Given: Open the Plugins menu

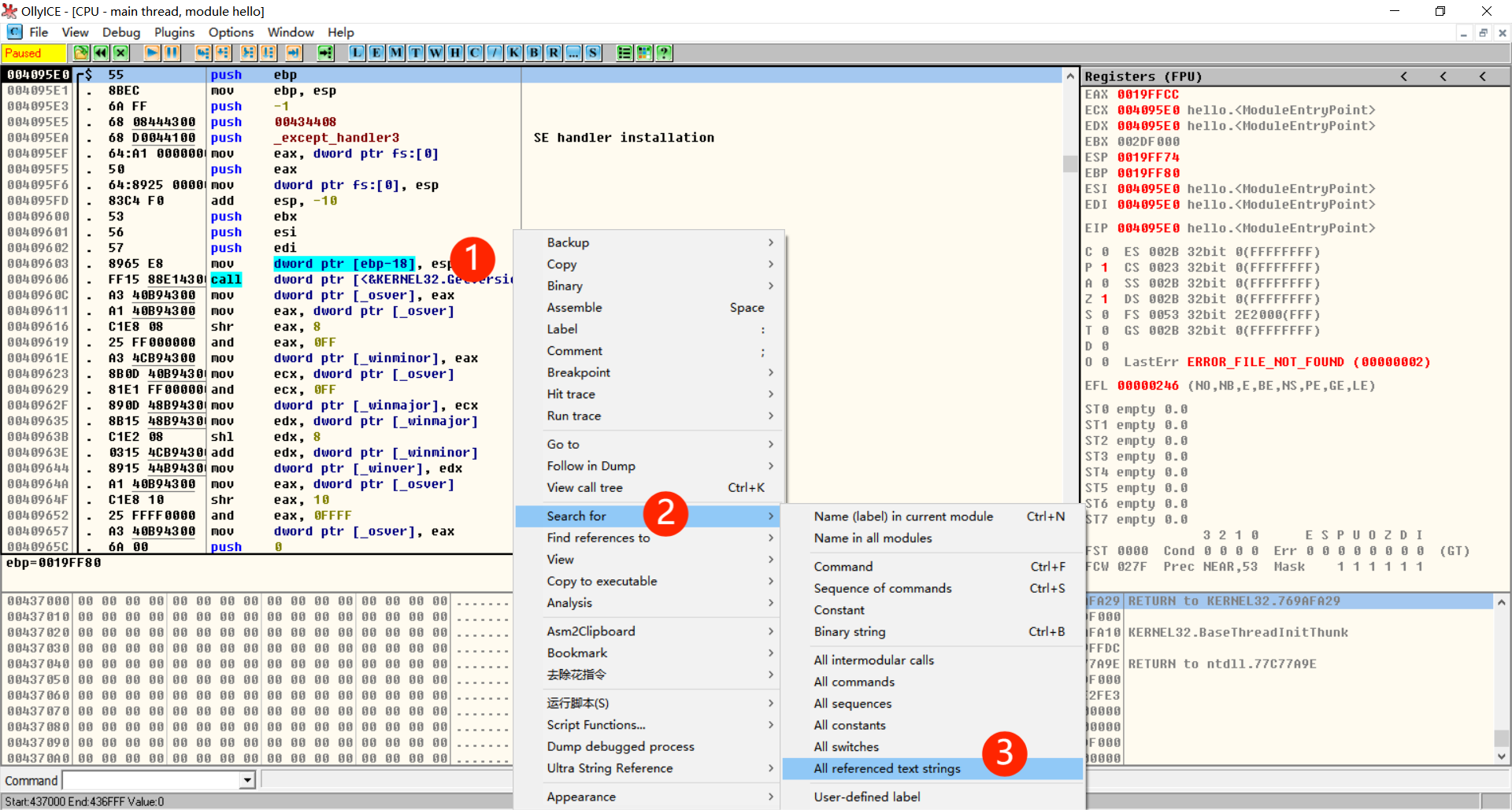Looking at the screenshot, I should tap(174, 32).
